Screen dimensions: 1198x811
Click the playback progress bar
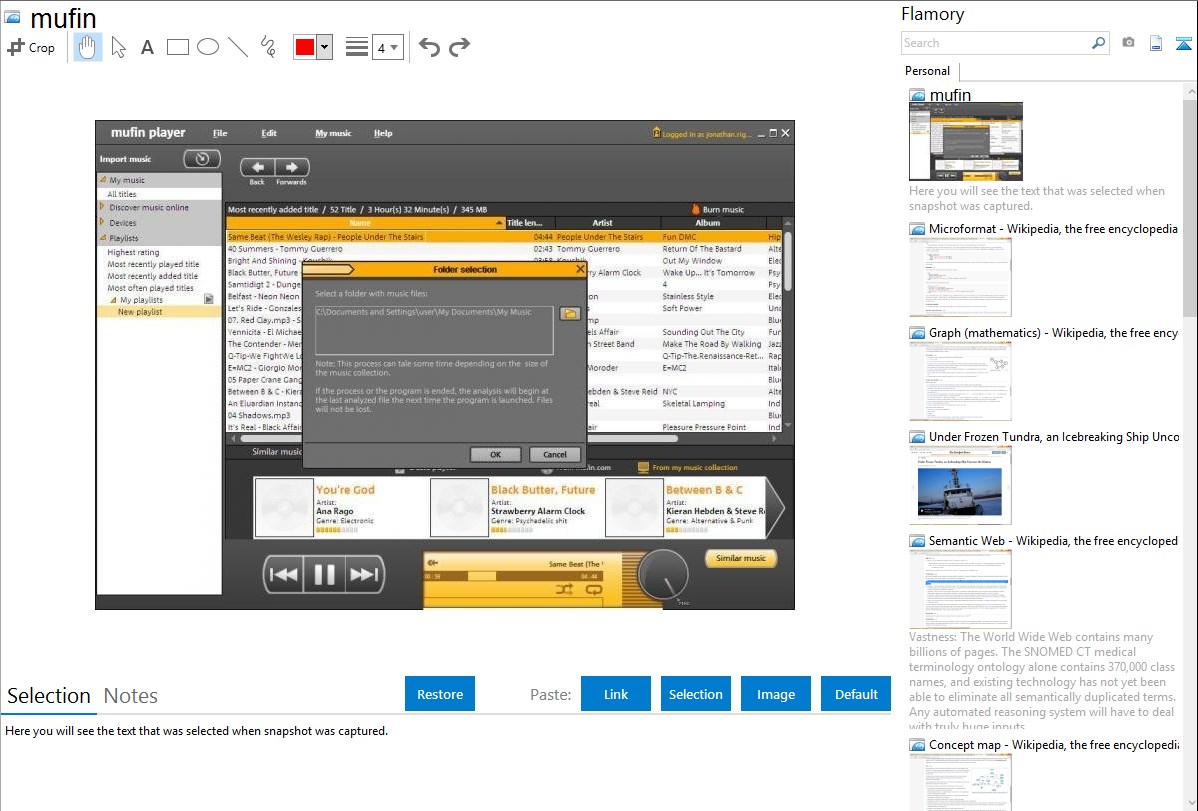click(512, 576)
